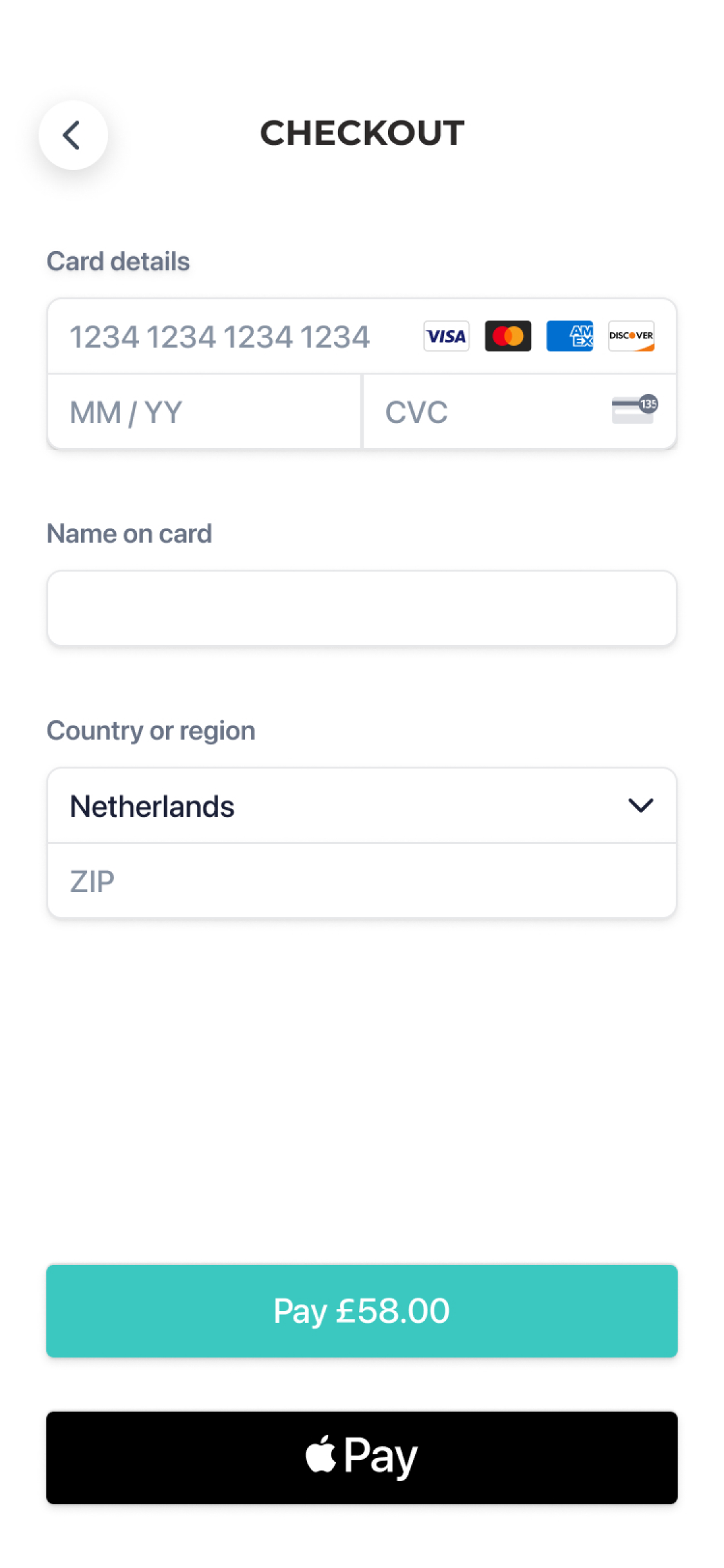
Task: Click the CVC card hint icon
Action: coord(634,410)
